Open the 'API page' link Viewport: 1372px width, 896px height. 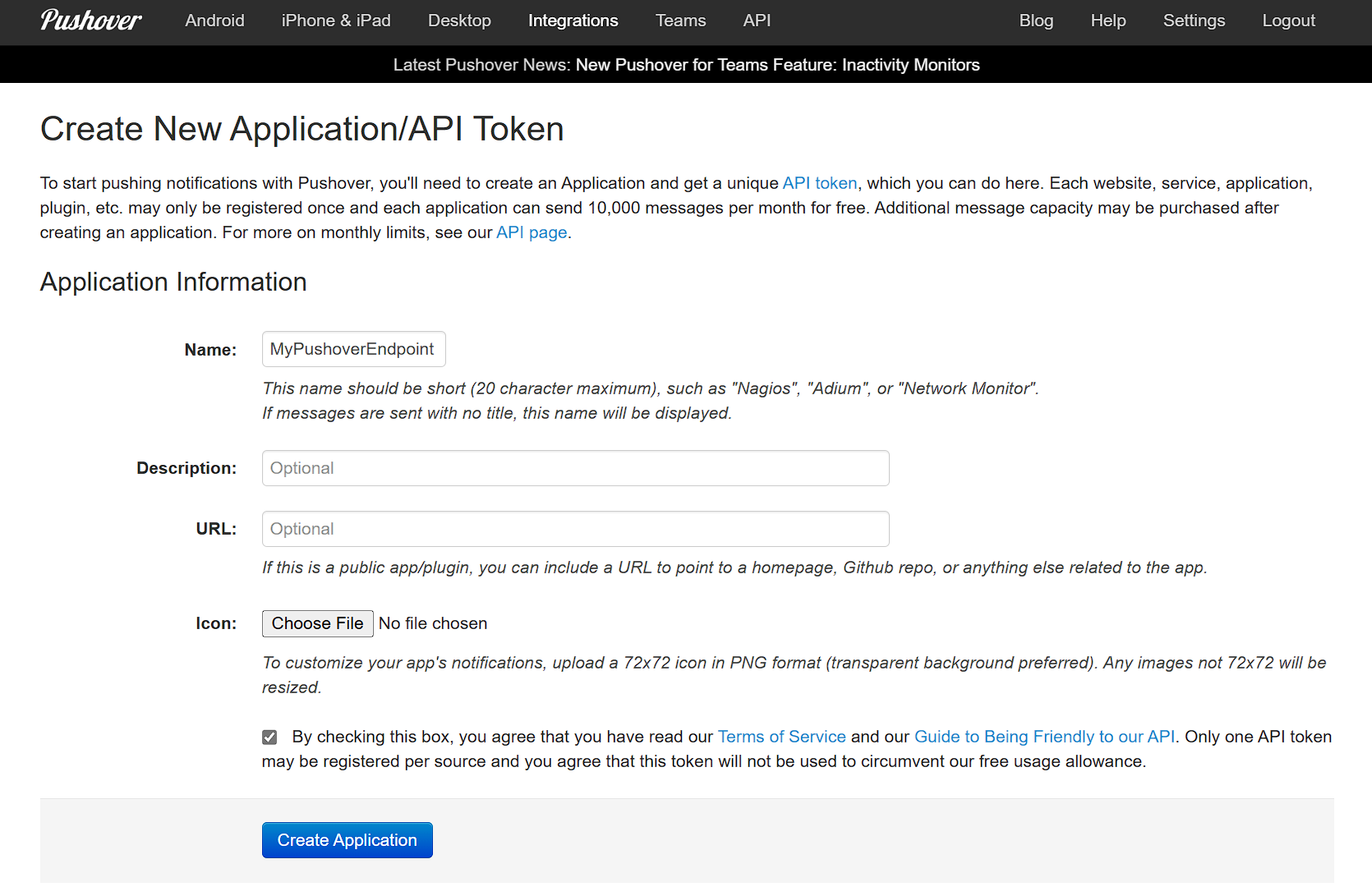click(x=532, y=232)
